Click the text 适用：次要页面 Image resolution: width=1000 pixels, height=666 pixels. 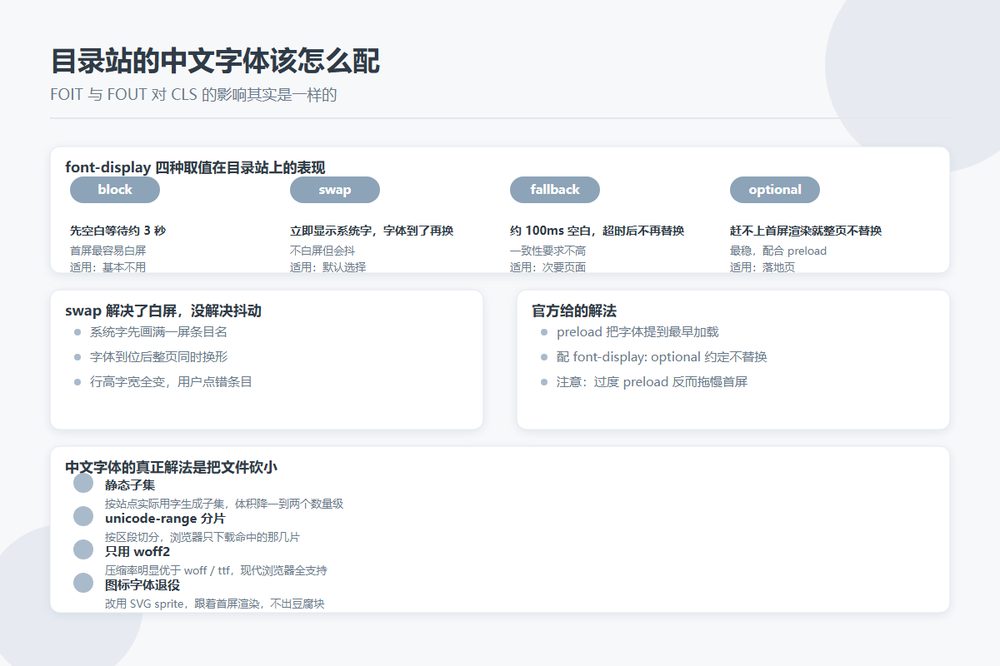(548, 267)
